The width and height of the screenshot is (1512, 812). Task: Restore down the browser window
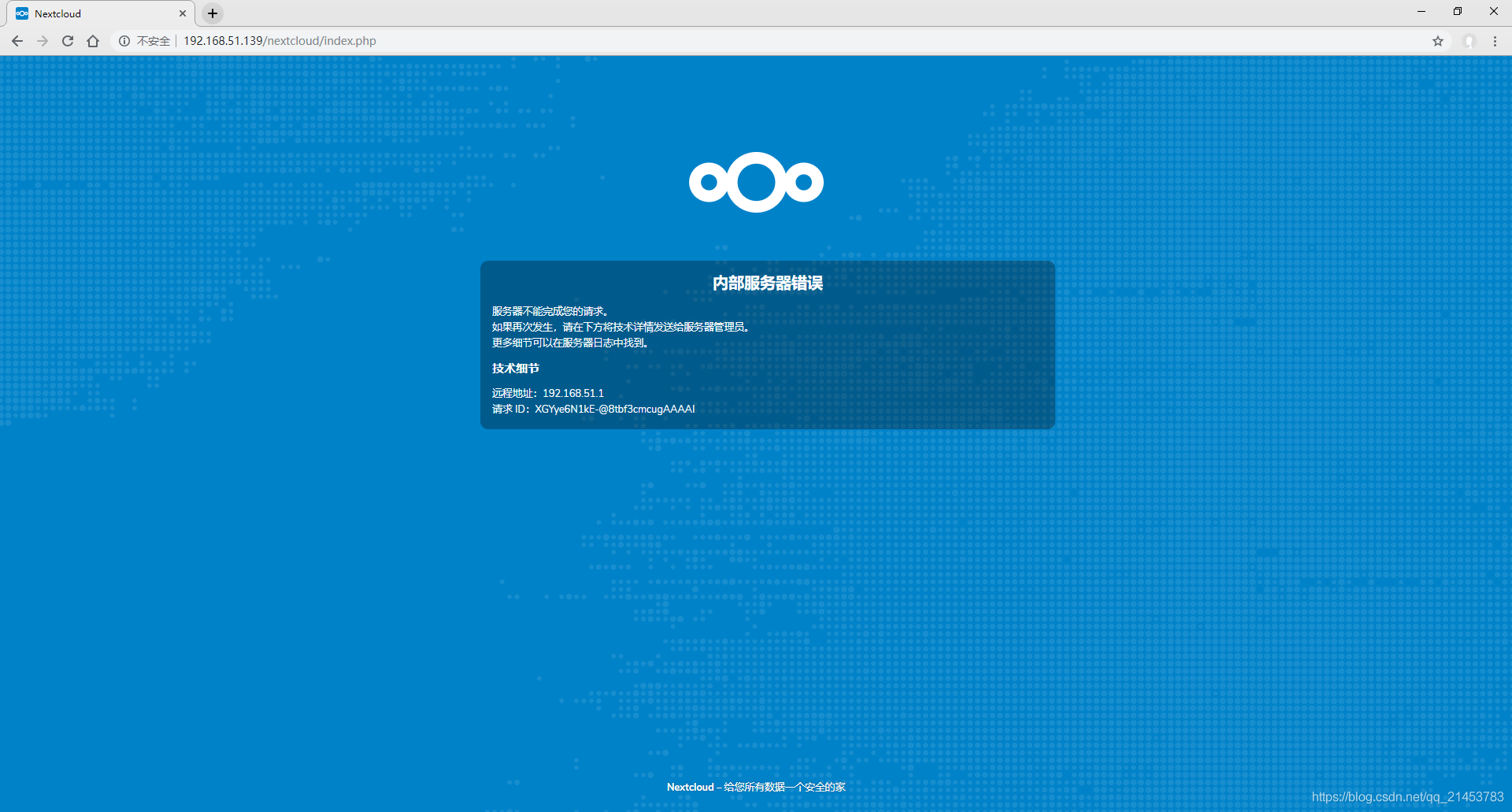1458,12
